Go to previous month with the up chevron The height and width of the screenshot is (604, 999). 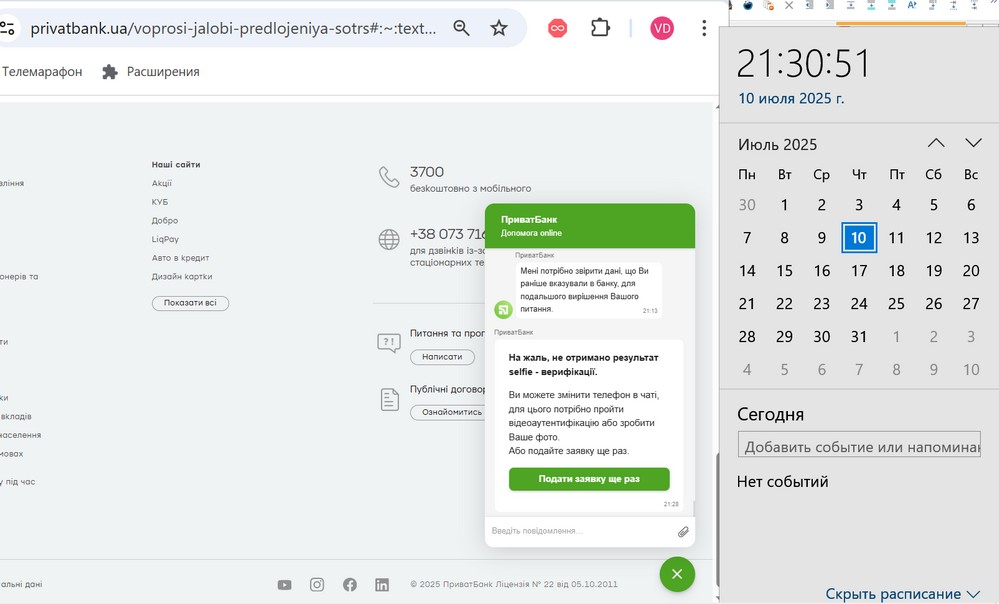(x=936, y=143)
